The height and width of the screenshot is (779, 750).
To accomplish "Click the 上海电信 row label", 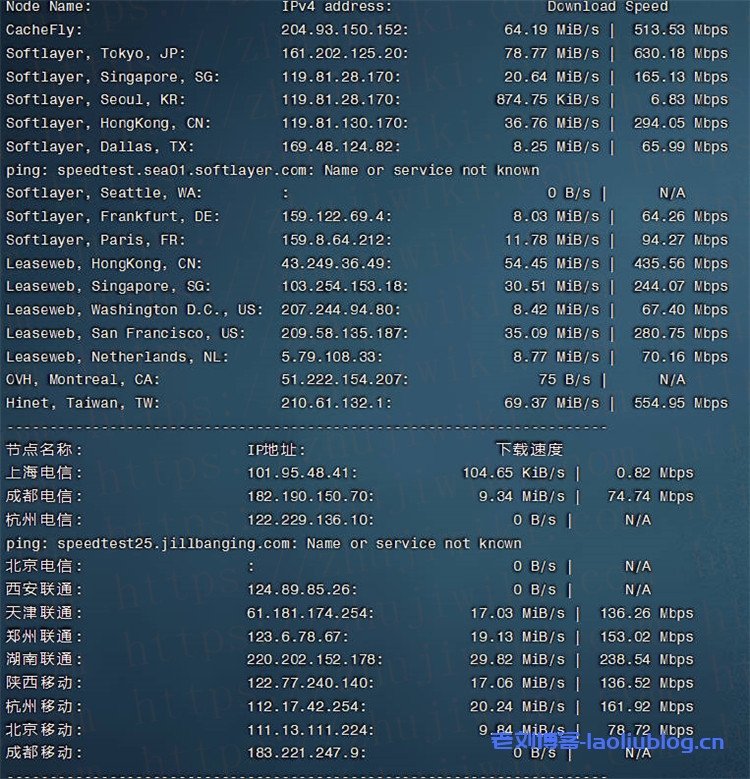I will pos(44,473).
